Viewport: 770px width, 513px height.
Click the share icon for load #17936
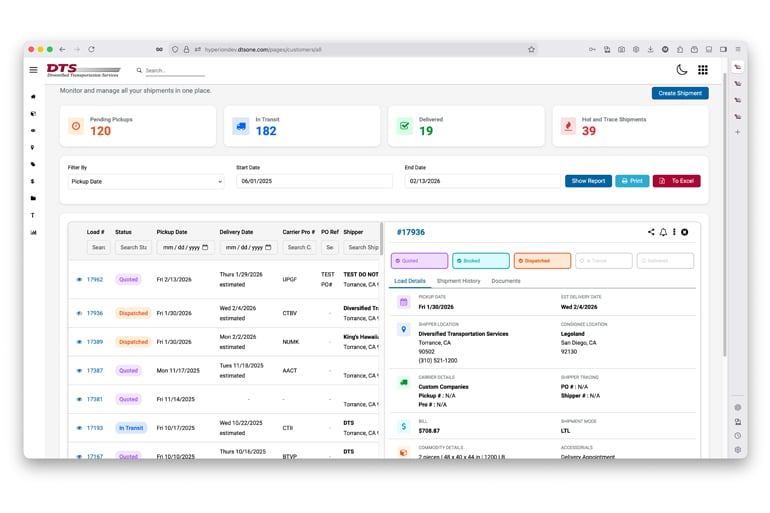tap(651, 232)
